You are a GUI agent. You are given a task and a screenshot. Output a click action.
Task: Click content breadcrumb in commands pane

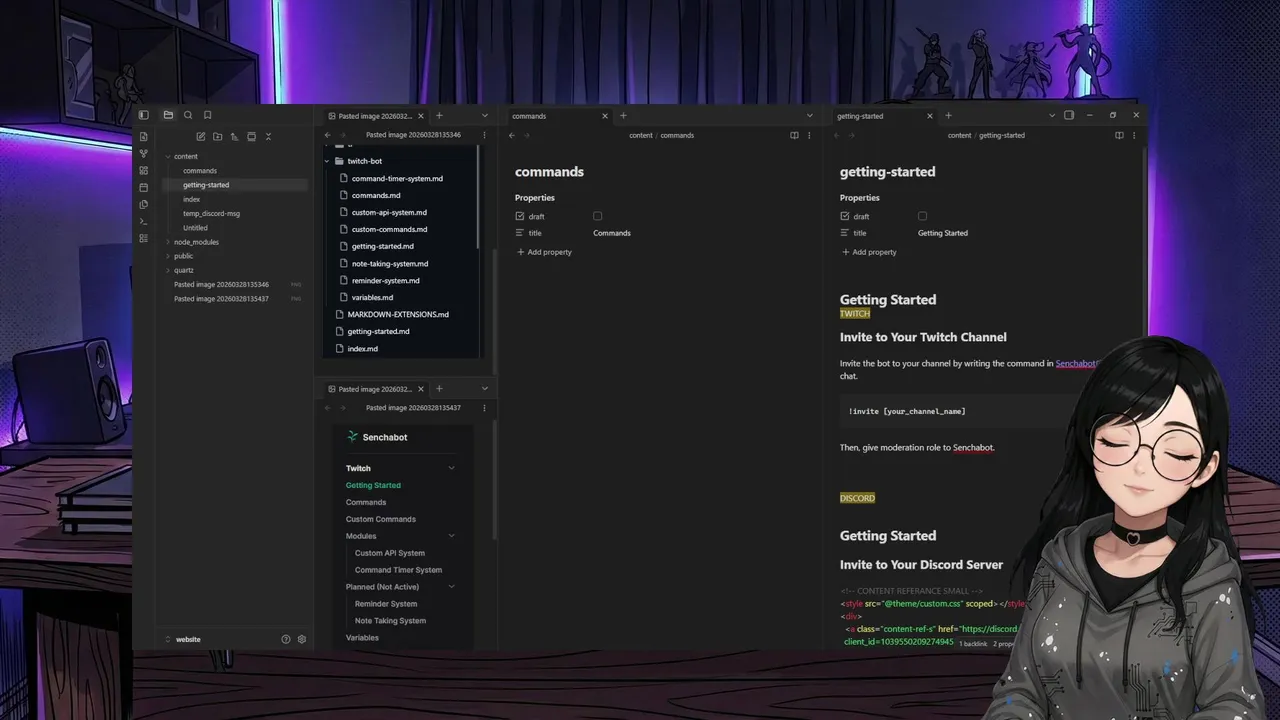click(x=641, y=135)
